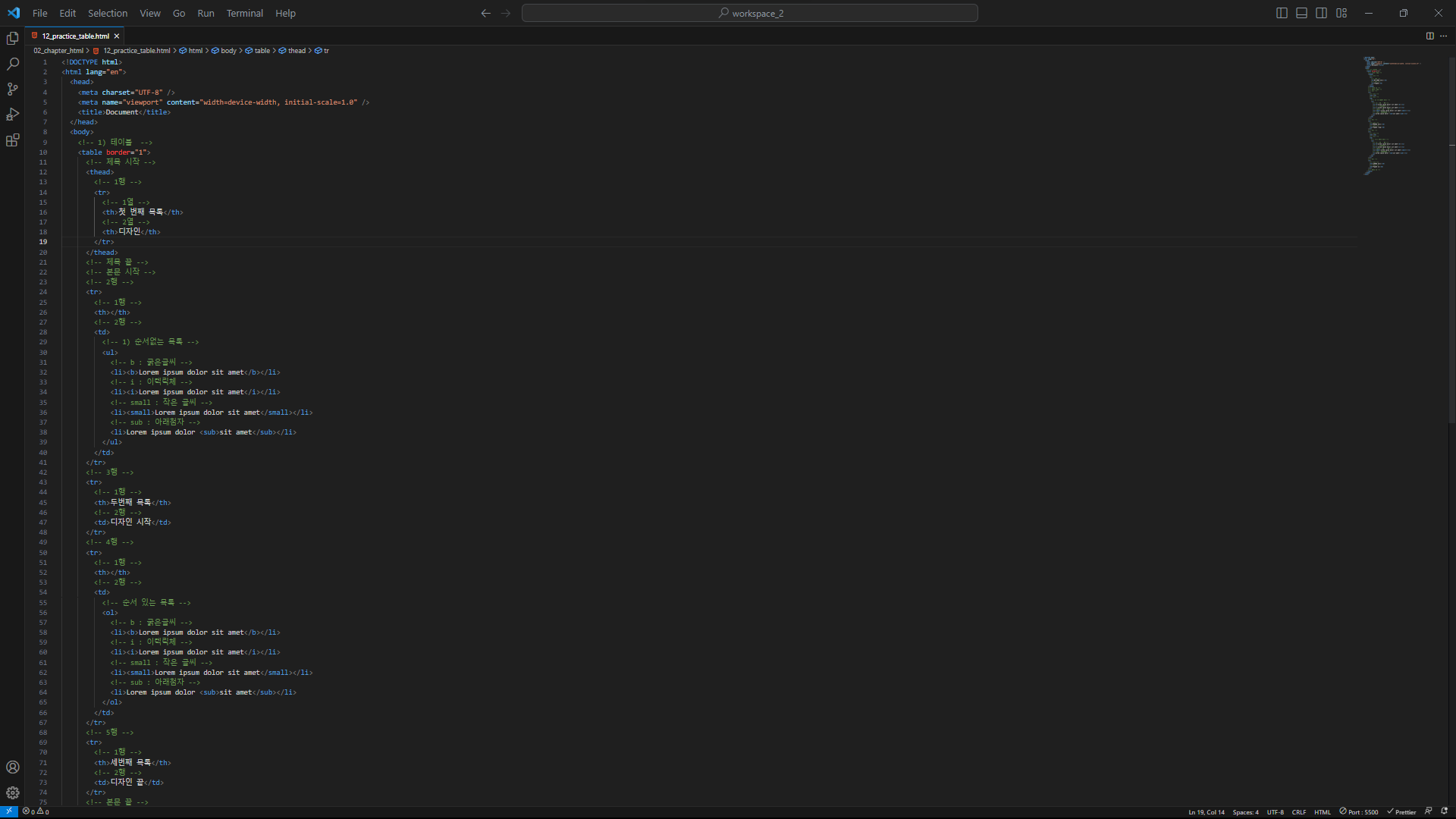
Task: Open the Explorer sidebar view
Action: (x=13, y=39)
